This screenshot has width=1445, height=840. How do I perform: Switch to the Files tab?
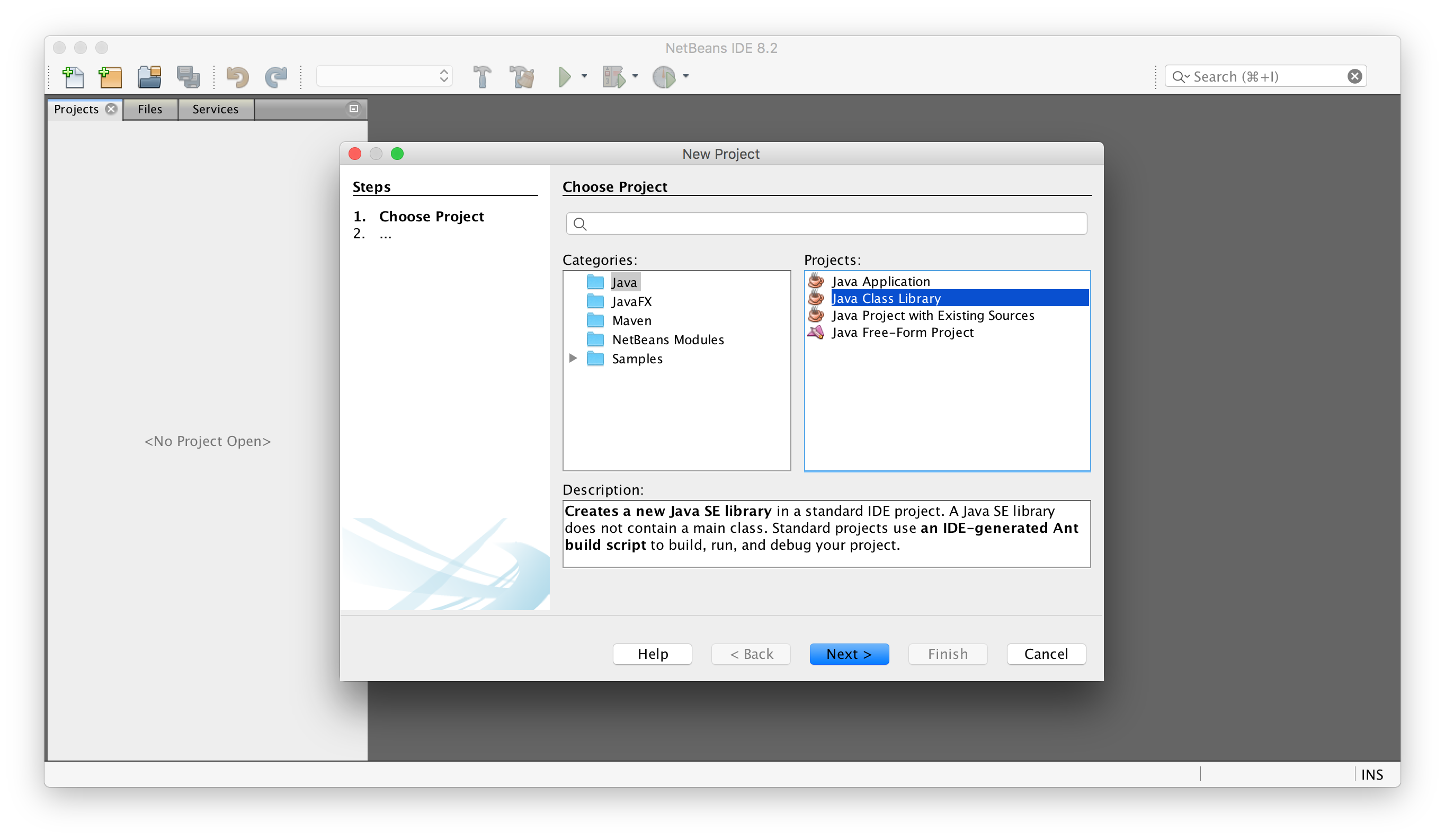coord(150,109)
